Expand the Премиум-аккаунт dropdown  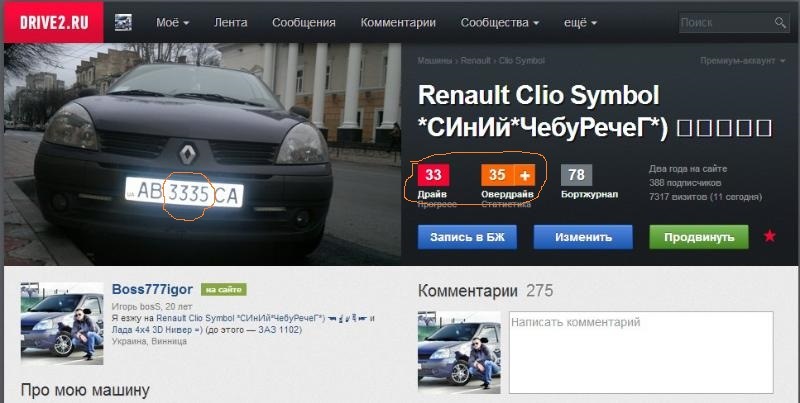[x=743, y=61]
